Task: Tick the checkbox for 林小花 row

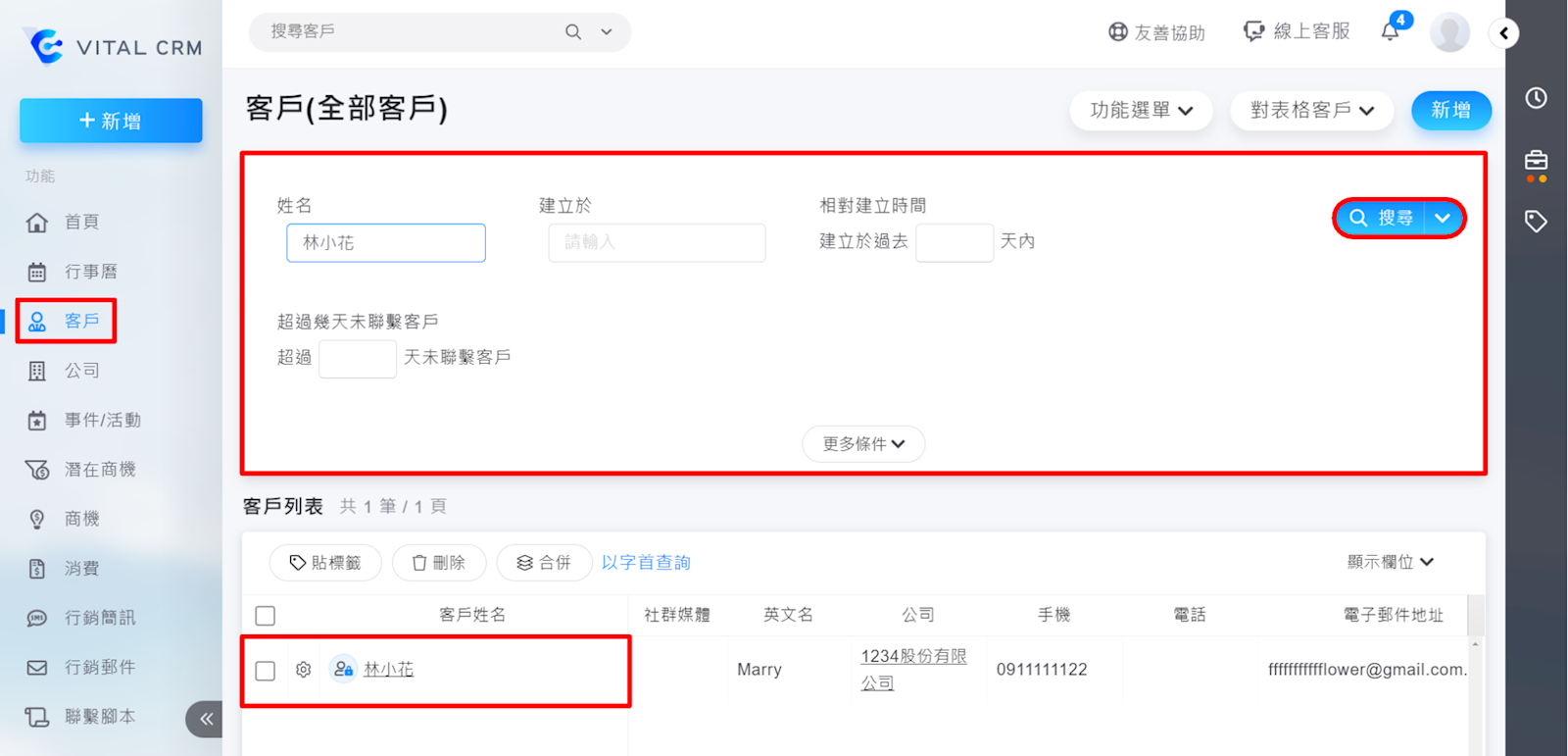Action: [266, 671]
